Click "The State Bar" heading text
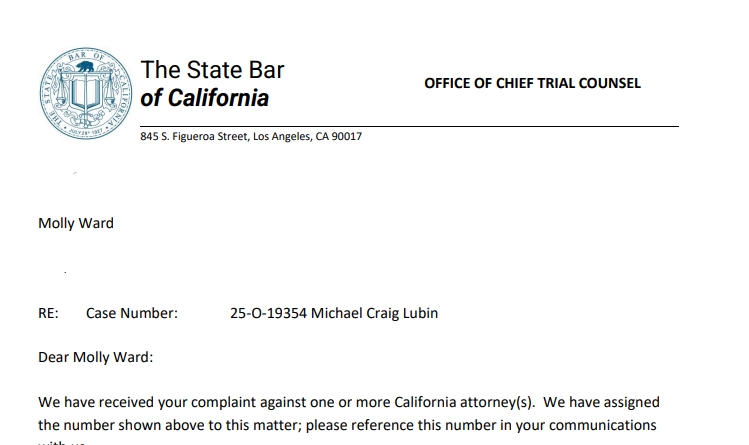This screenshot has height=445, width=749. click(x=212, y=70)
